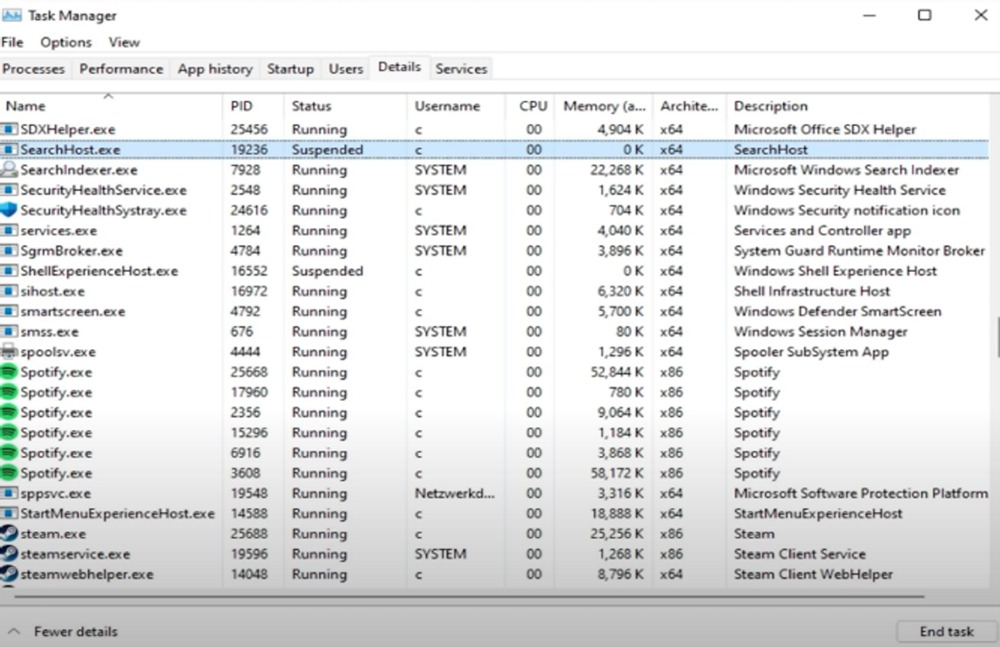
Task: Click the Netzwerkd... username cell
Action: [x=454, y=493]
